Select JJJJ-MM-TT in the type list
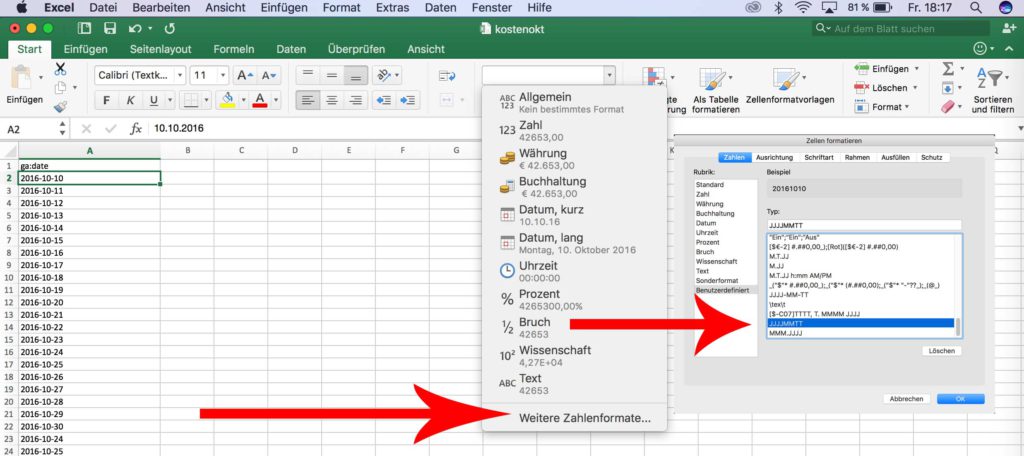Screen dimensions: 1024x456 pos(788,295)
